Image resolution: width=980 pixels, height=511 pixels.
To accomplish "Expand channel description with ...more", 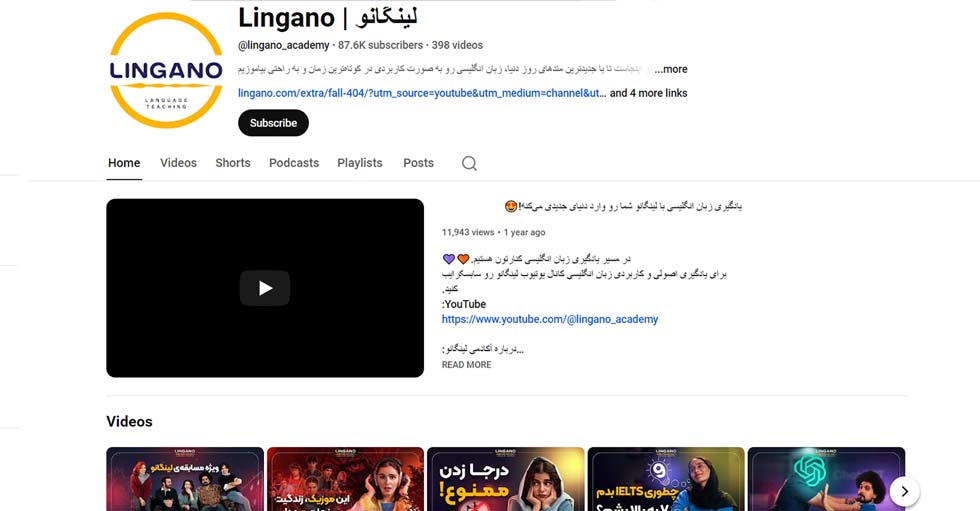I will 671,69.
